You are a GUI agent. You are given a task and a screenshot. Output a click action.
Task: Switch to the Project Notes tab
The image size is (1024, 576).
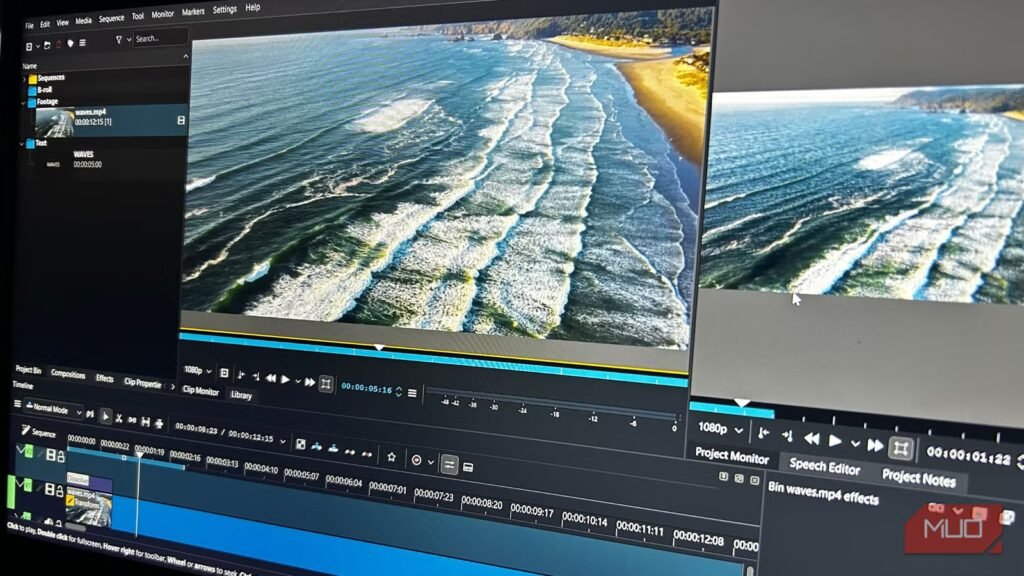(918, 479)
